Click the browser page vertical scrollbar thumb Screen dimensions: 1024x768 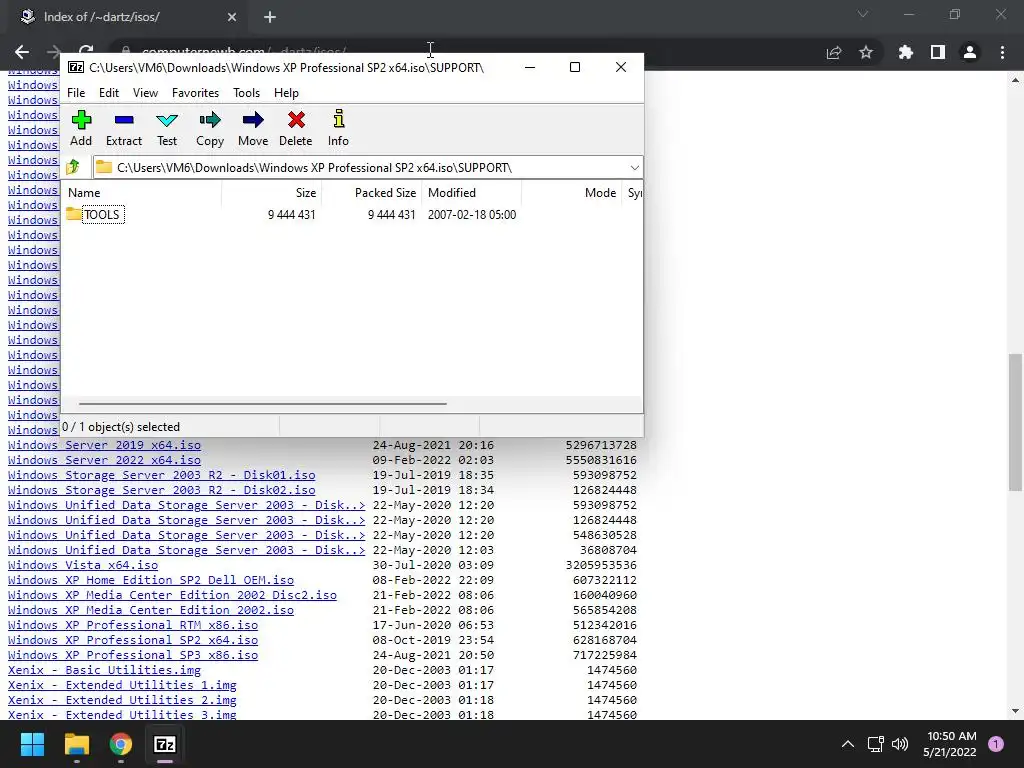pyautogui.click(x=1015, y=422)
